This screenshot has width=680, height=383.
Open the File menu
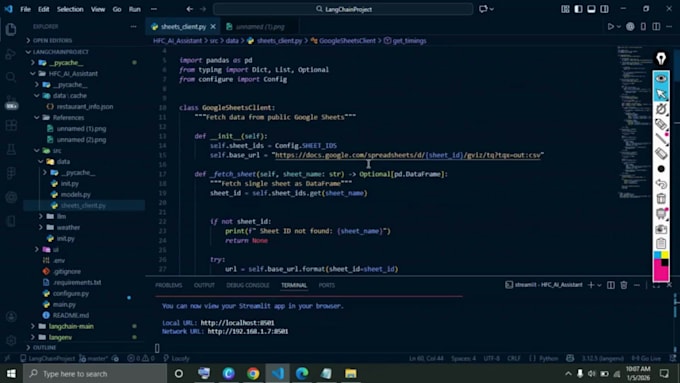pyautogui.click(x=25, y=9)
